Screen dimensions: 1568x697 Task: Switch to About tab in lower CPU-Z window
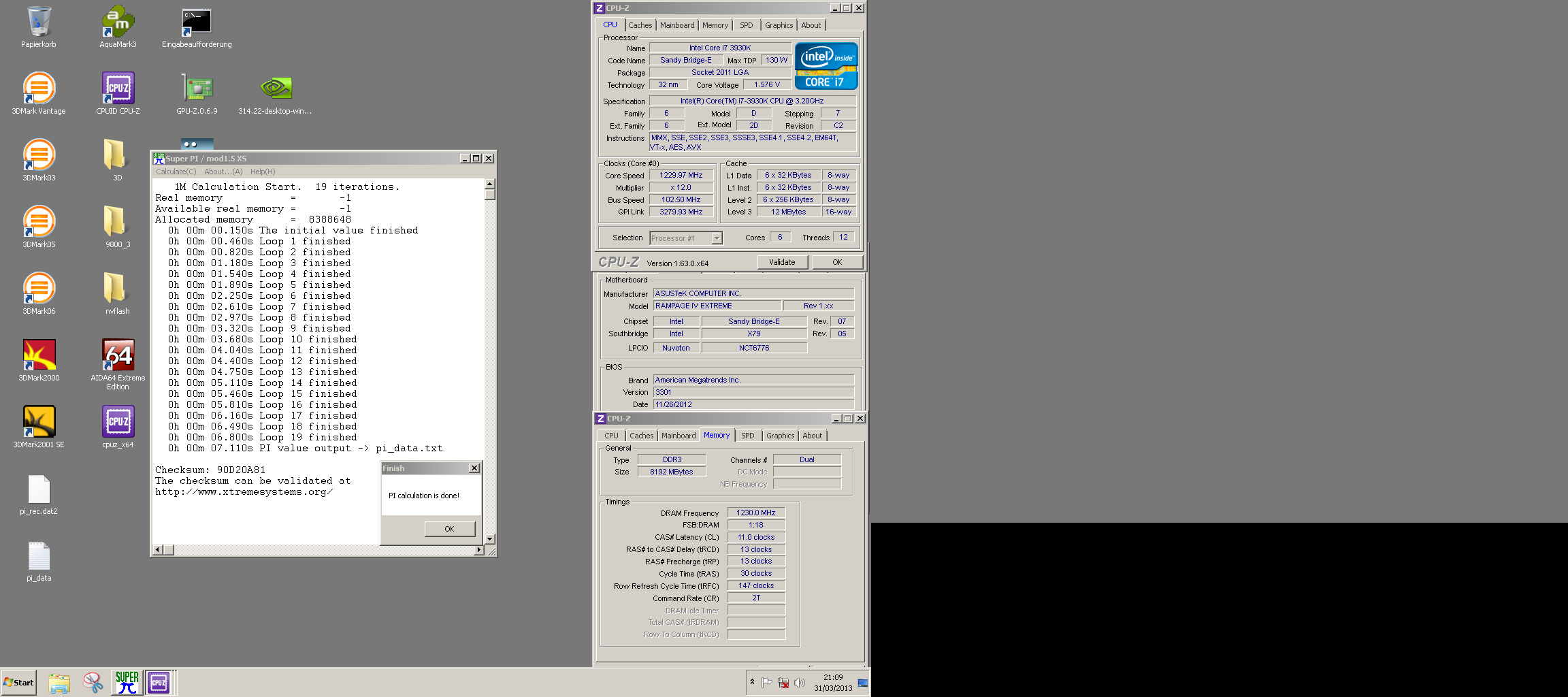pyautogui.click(x=812, y=436)
